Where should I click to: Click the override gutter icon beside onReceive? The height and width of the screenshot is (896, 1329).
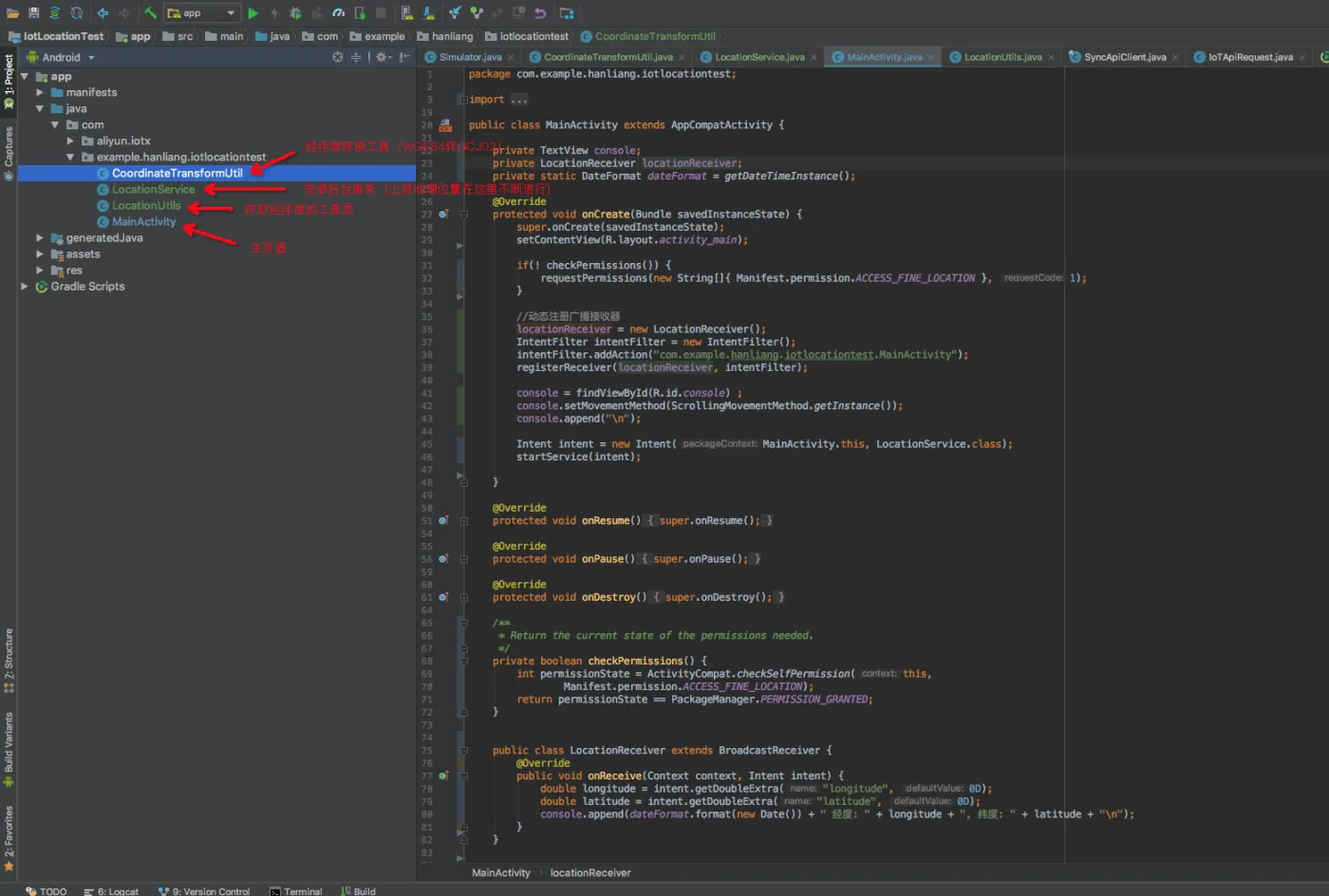coord(443,775)
